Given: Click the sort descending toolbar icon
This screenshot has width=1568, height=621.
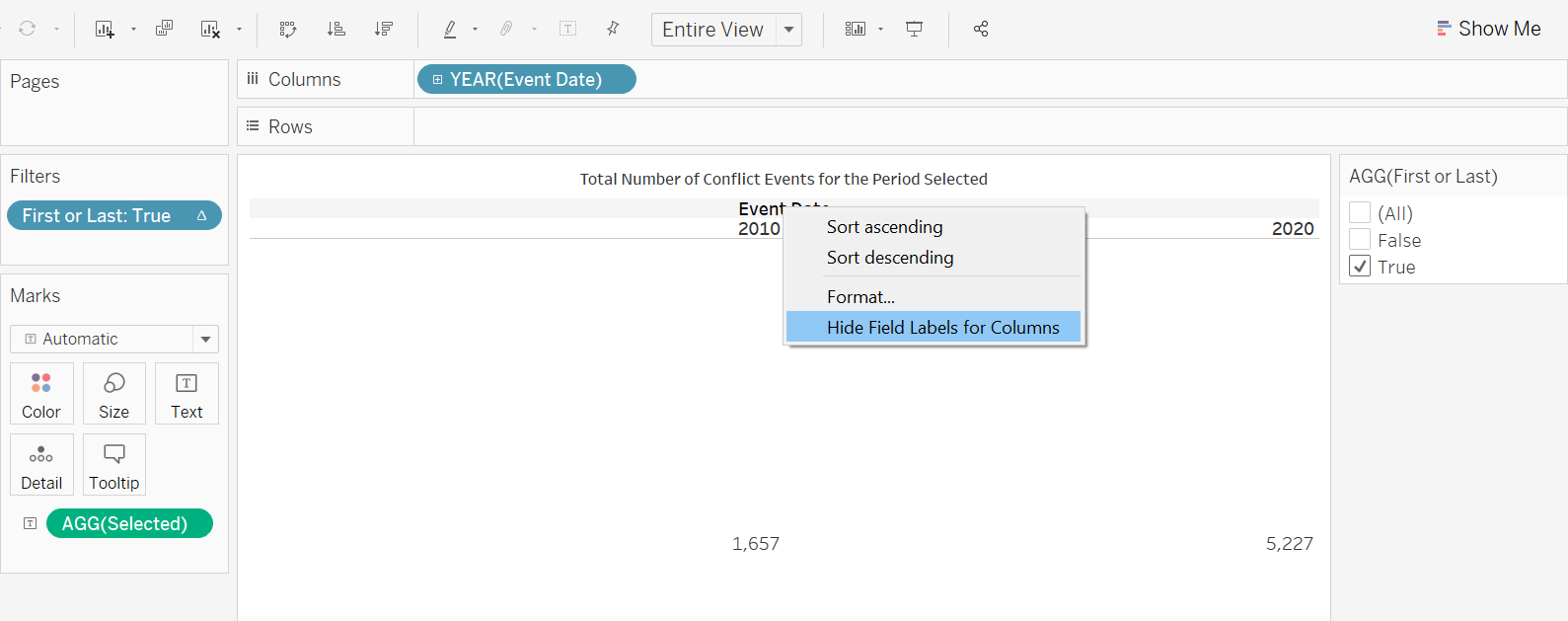Looking at the screenshot, I should pyautogui.click(x=384, y=30).
